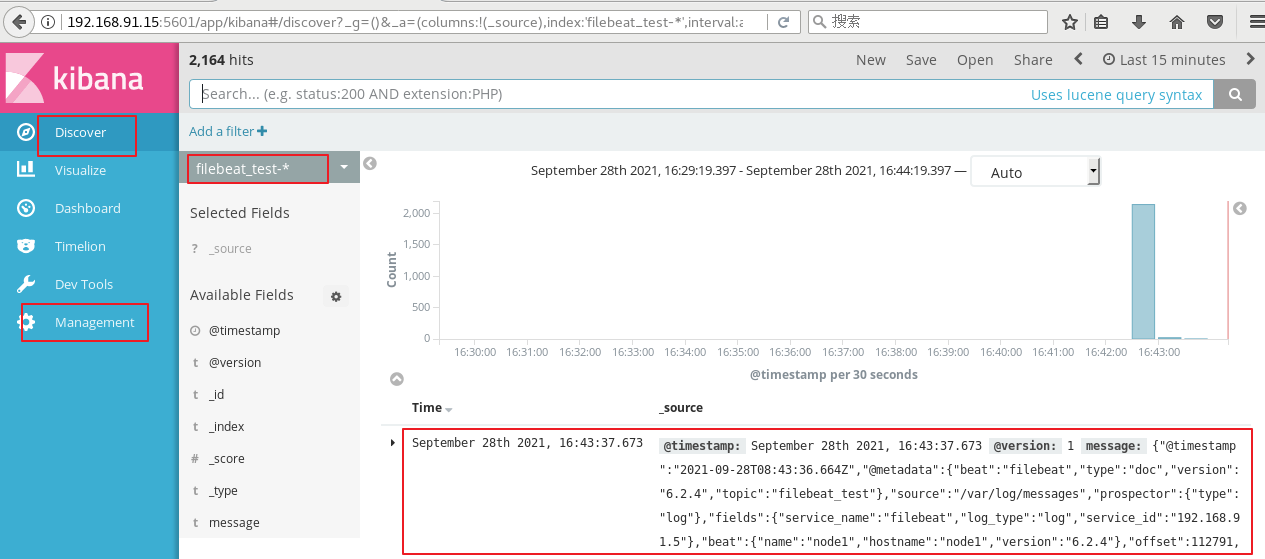The width and height of the screenshot is (1265, 559).
Task: Click the Dashboard gauge icon
Action: click(x=27, y=208)
